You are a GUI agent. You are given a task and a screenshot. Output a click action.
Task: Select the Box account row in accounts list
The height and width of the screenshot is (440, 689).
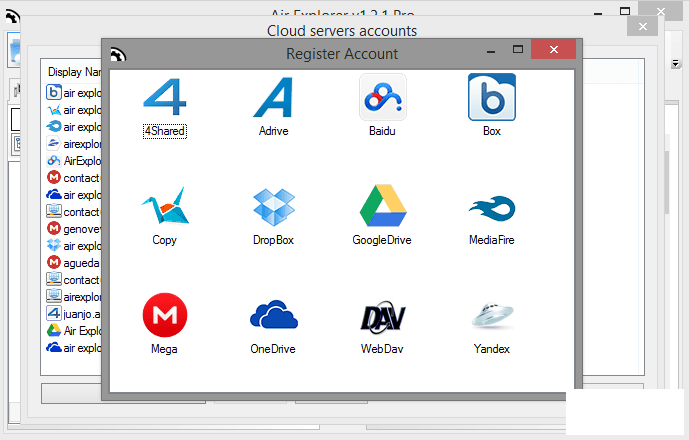[73, 93]
